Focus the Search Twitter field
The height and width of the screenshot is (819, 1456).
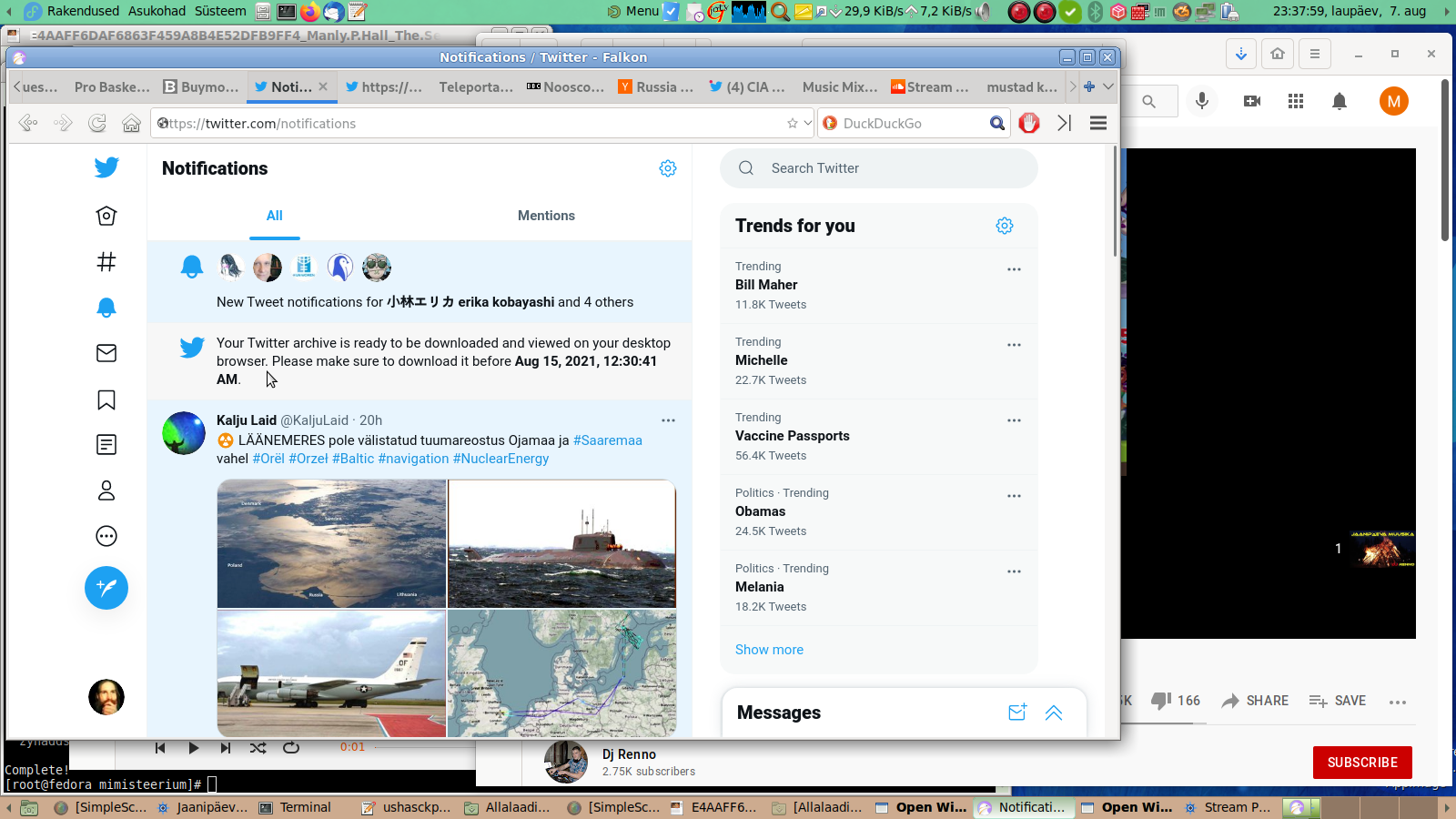(x=879, y=168)
